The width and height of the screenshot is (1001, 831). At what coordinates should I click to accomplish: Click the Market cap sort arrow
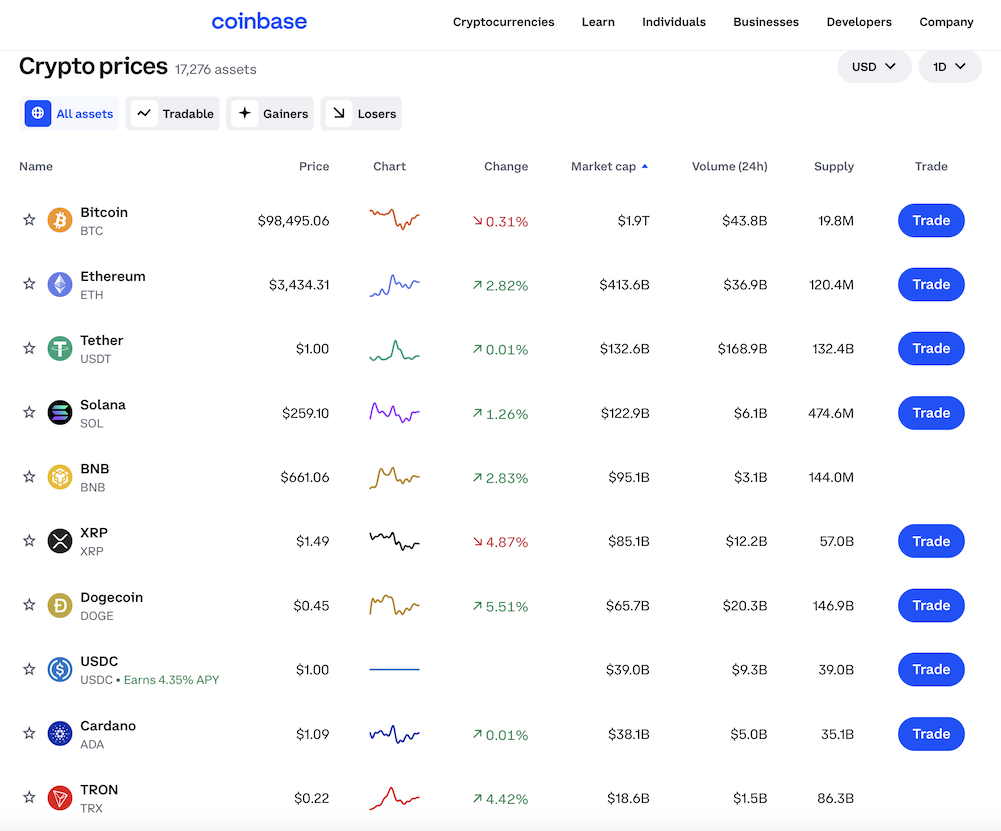[645, 166]
